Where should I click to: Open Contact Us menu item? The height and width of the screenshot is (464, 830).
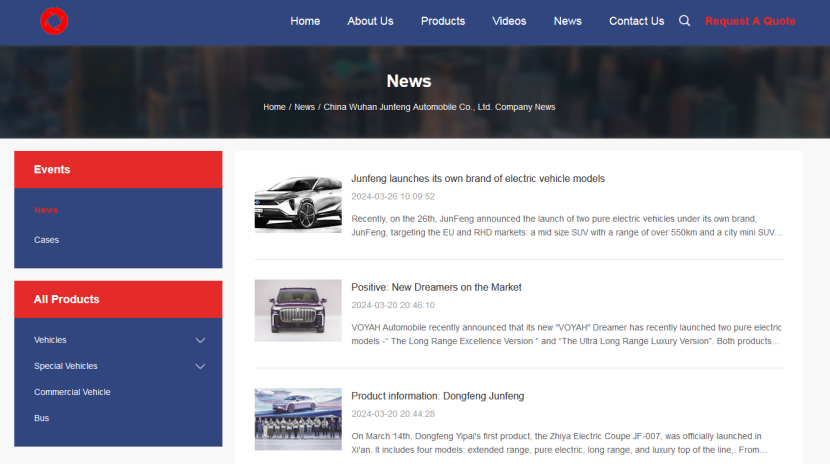[x=636, y=21]
